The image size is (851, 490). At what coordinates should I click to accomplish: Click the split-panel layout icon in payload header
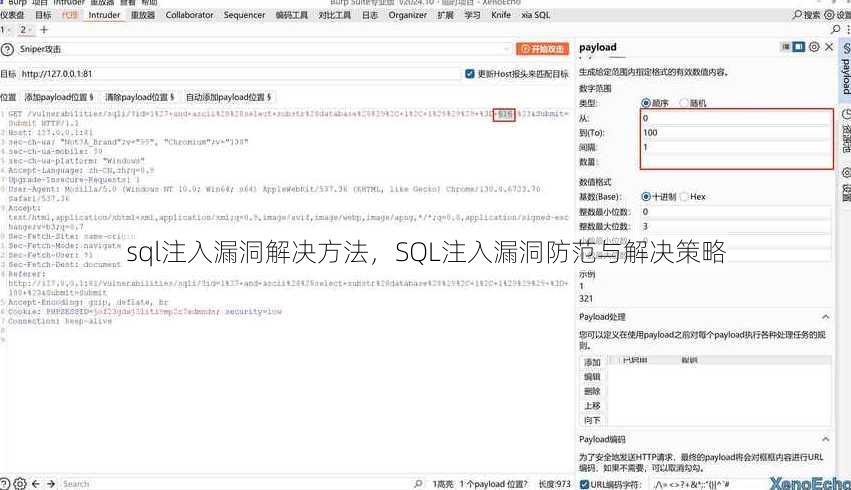[x=798, y=47]
